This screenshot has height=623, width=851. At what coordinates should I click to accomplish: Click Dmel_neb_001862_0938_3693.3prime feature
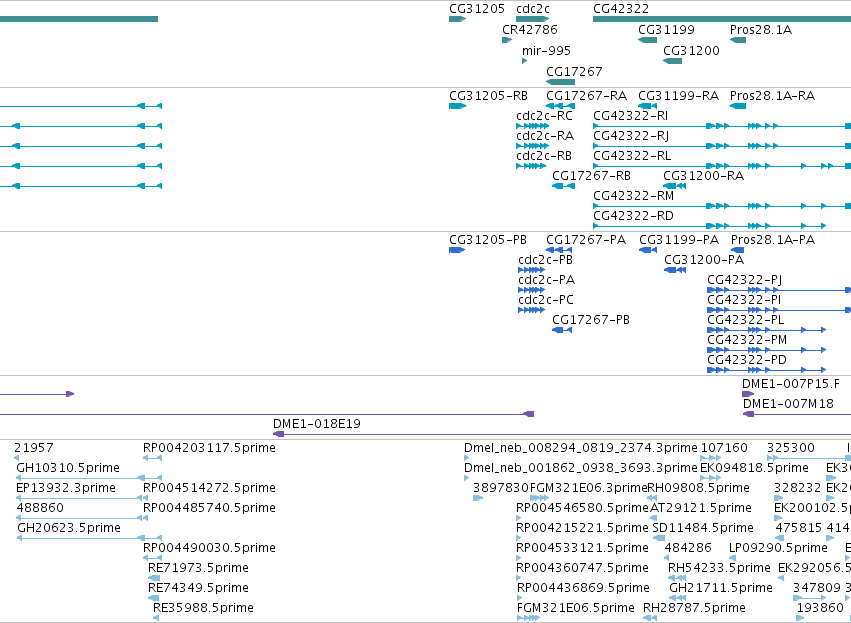coord(467,479)
